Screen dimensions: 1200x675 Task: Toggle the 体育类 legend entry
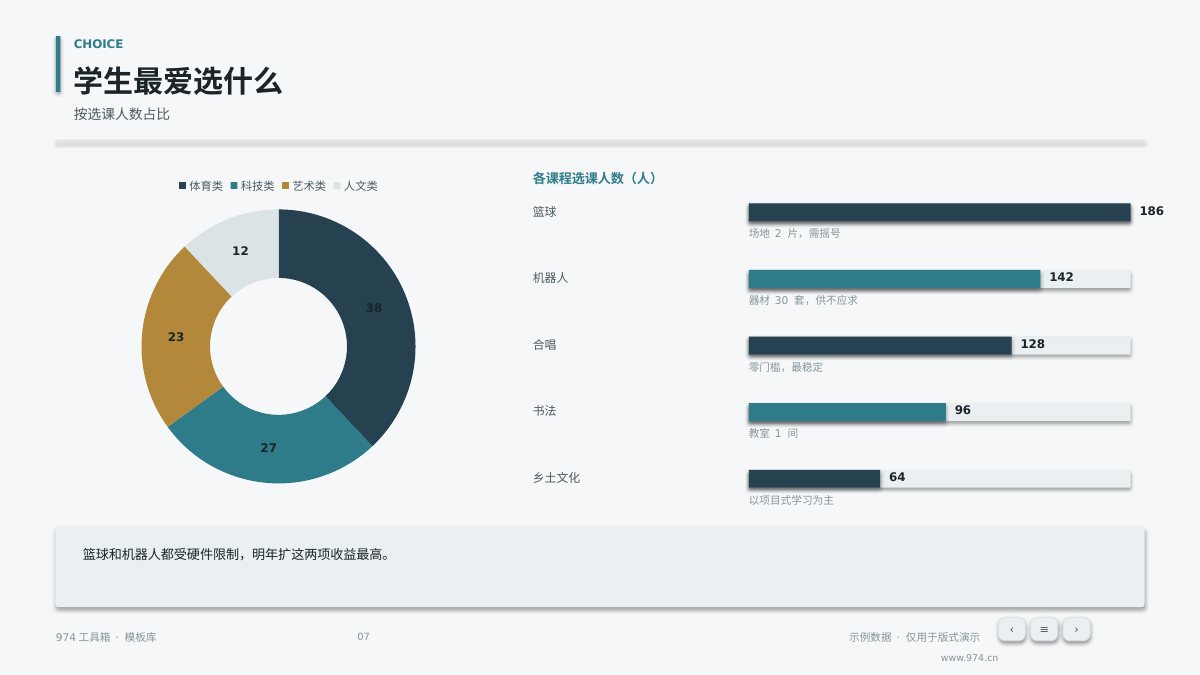click(201, 186)
